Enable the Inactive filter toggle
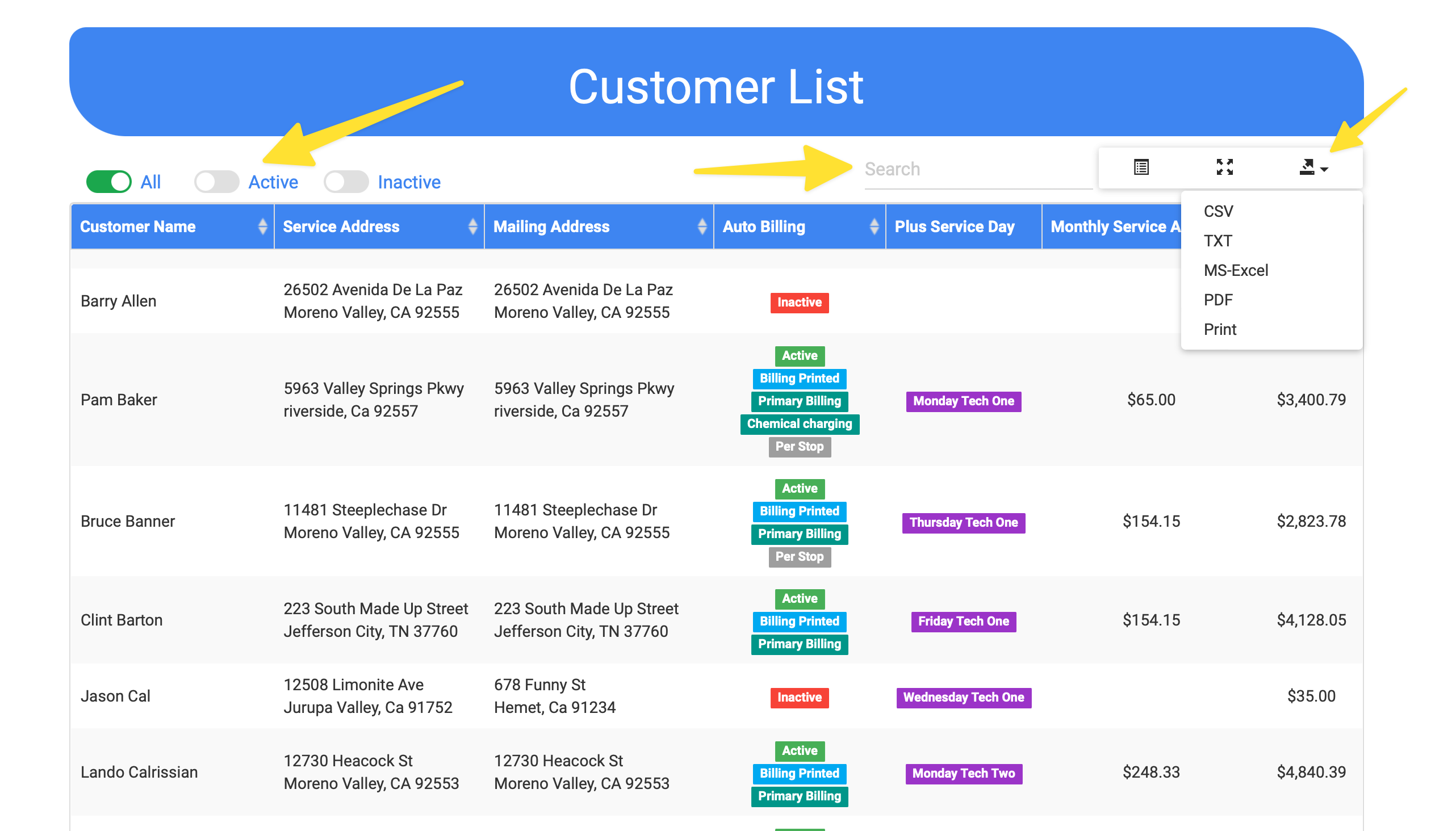 346,182
